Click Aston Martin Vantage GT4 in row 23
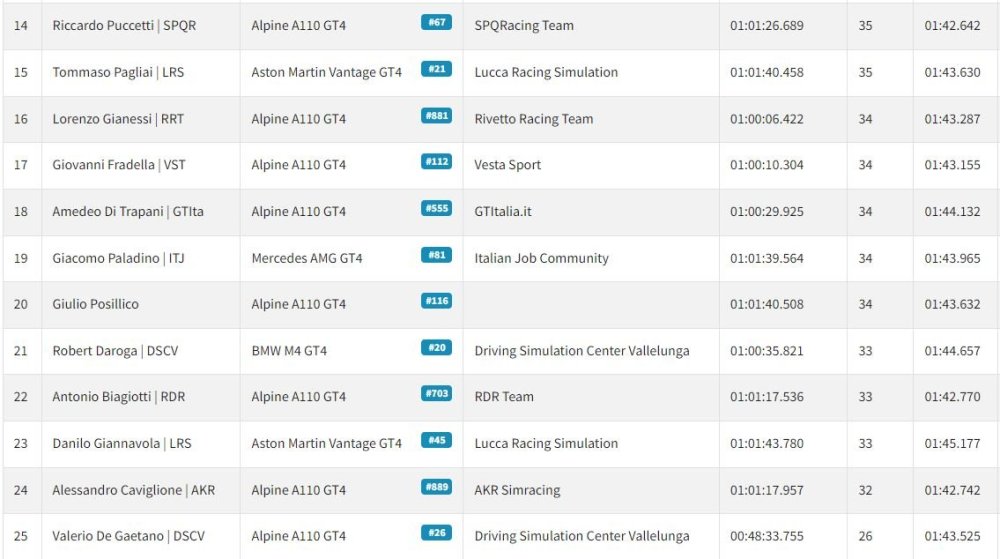 coord(327,443)
